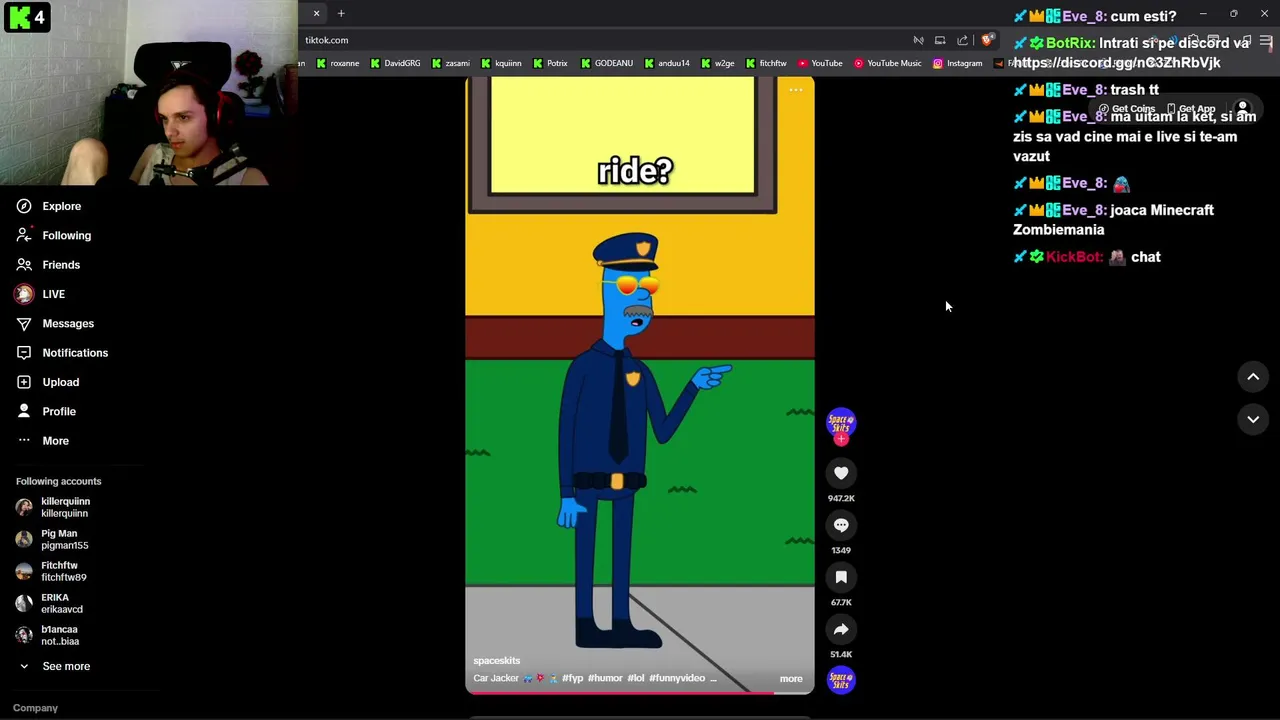Click the Explore compass icon

24,206
